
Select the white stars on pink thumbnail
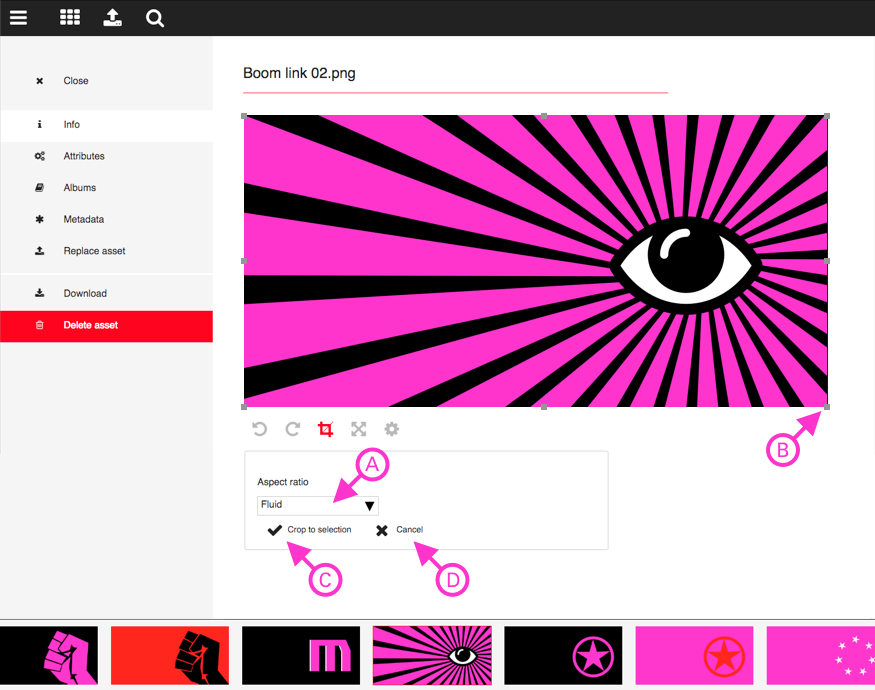coord(821,655)
